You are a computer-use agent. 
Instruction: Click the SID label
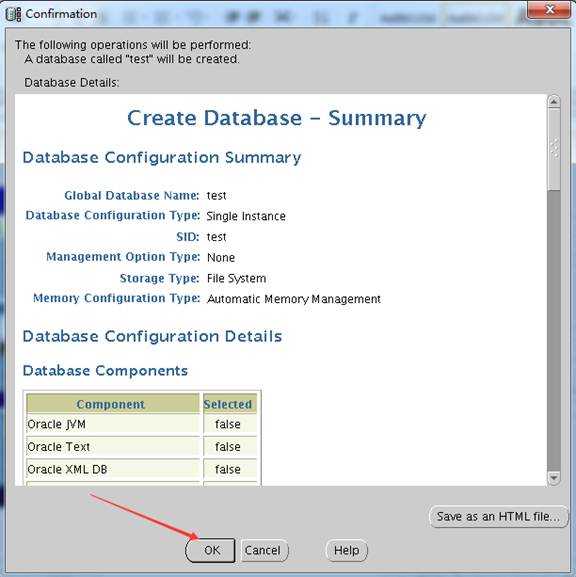pyautogui.click(x=187, y=237)
